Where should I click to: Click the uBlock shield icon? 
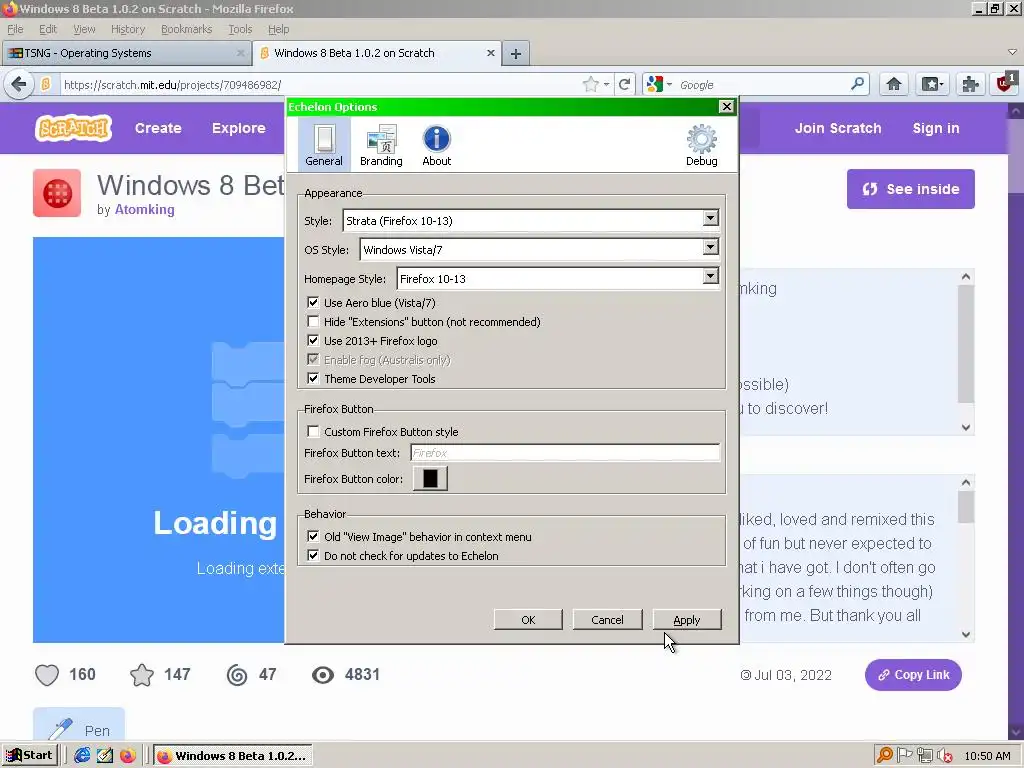[x=1006, y=83]
